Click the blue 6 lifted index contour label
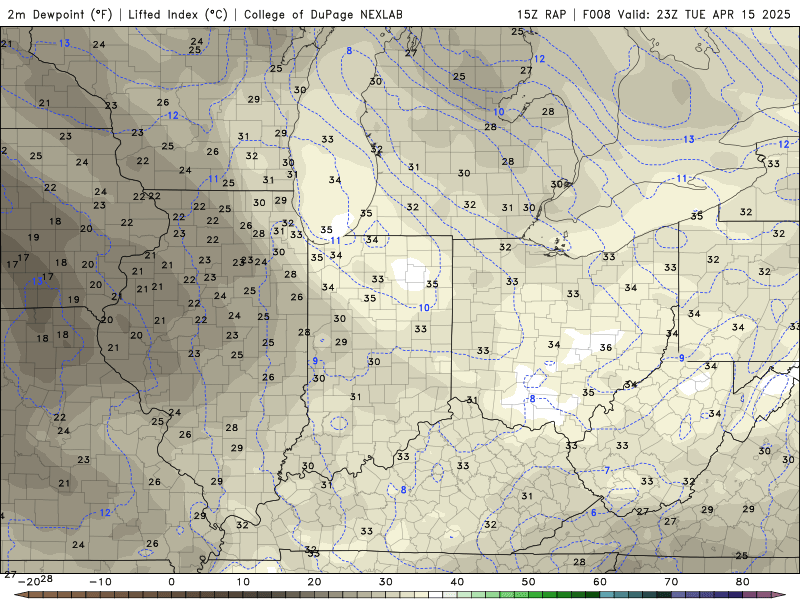 (x=593, y=513)
